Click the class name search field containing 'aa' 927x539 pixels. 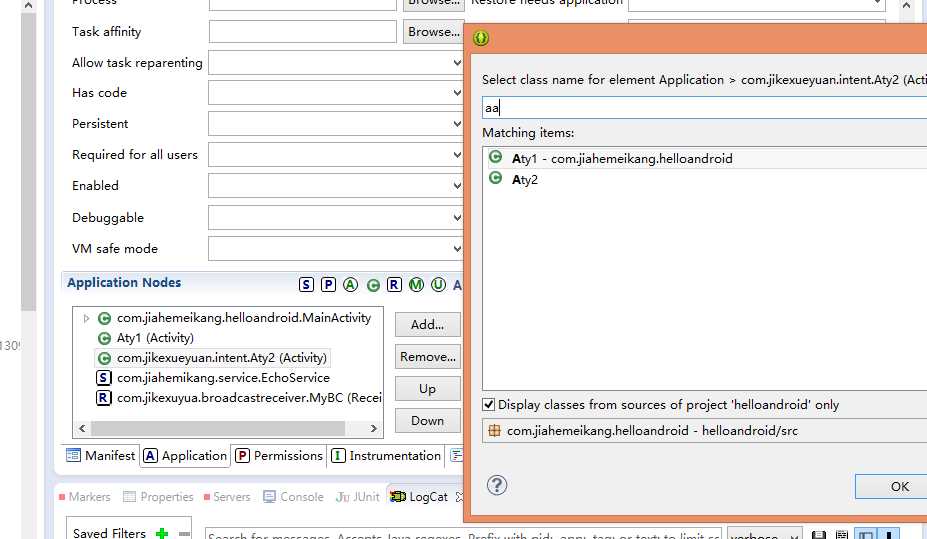point(704,108)
